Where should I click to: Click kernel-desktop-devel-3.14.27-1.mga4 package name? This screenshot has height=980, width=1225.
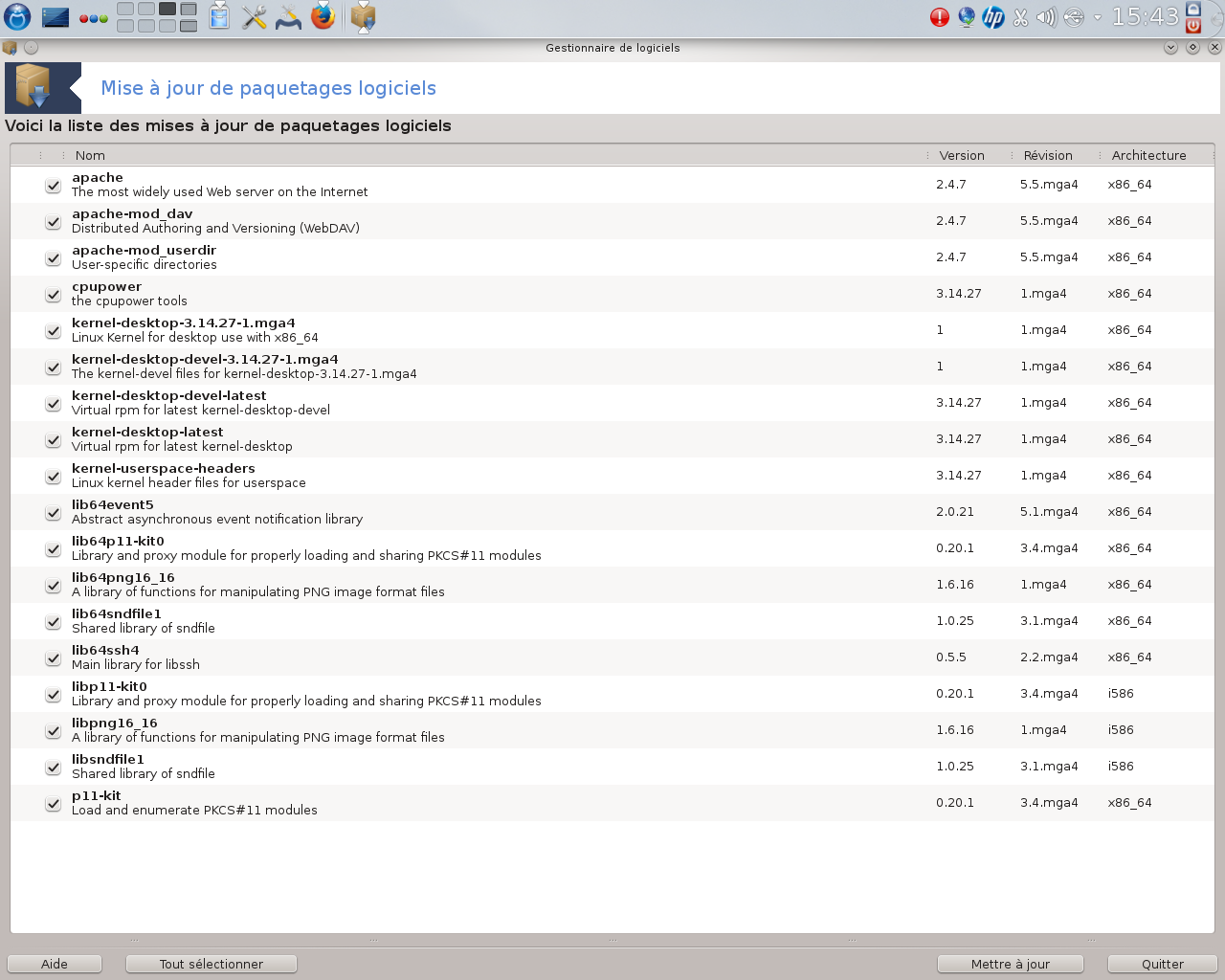pyautogui.click(x=205, y=359)
